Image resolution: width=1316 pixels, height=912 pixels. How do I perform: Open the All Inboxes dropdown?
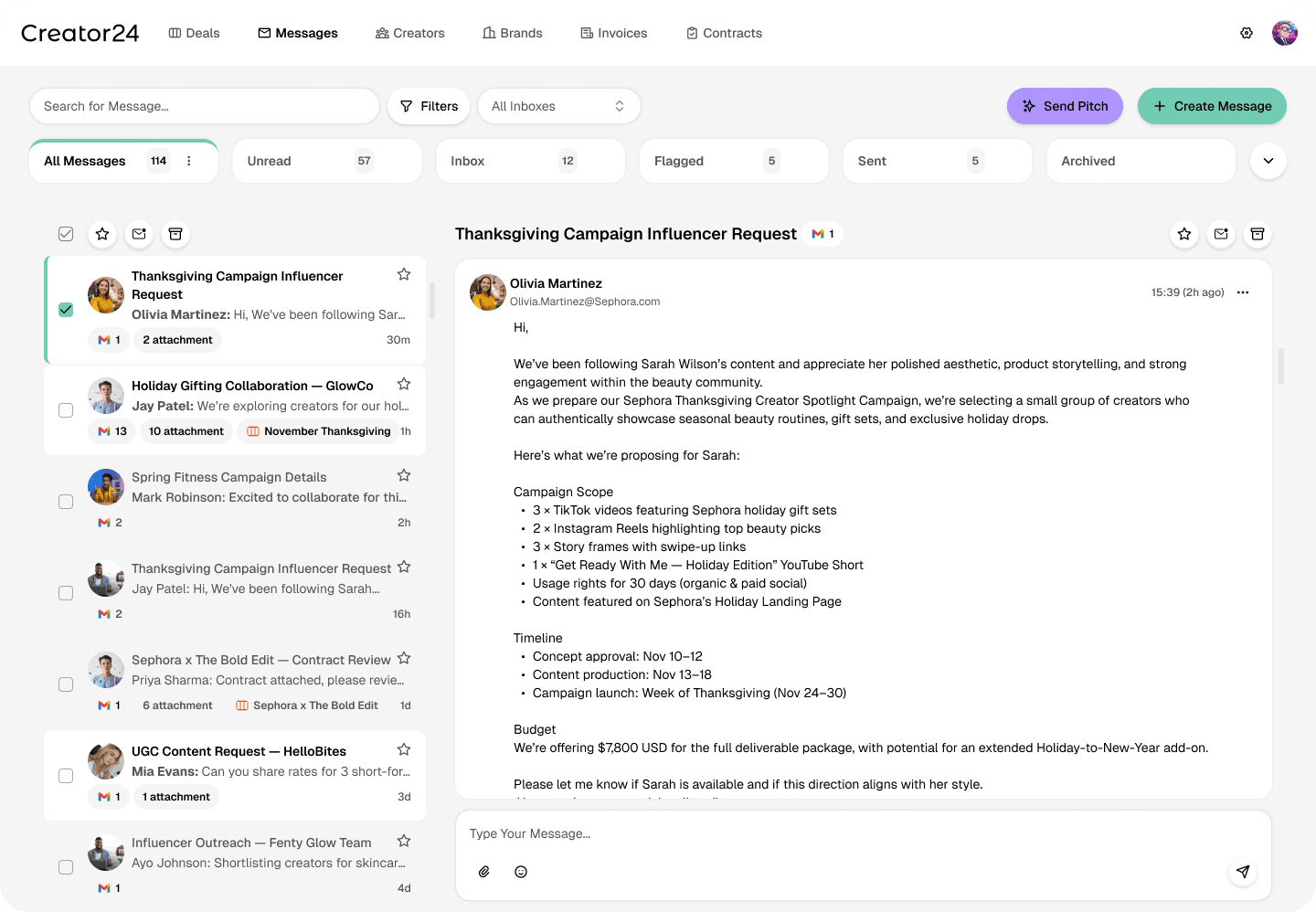(x=558, y=106)
